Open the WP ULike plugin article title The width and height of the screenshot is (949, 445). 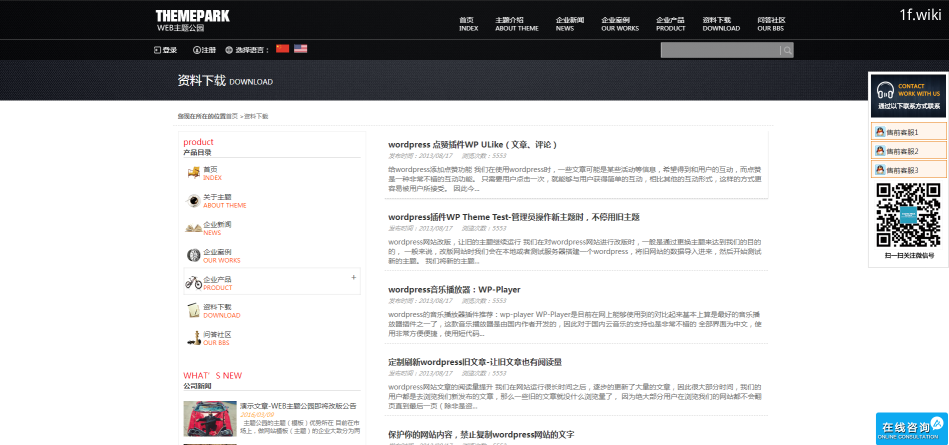tap(472, 145)
